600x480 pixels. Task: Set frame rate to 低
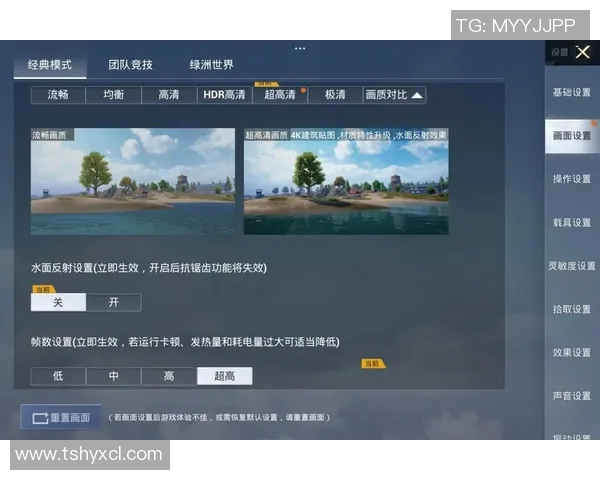pyautogui.click(x=58, y=376)
